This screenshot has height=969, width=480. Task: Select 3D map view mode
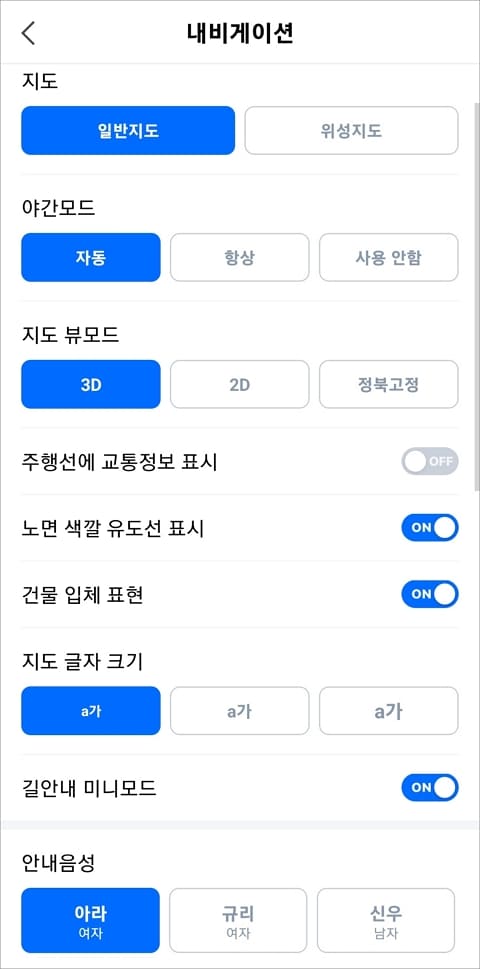(91, 384)
